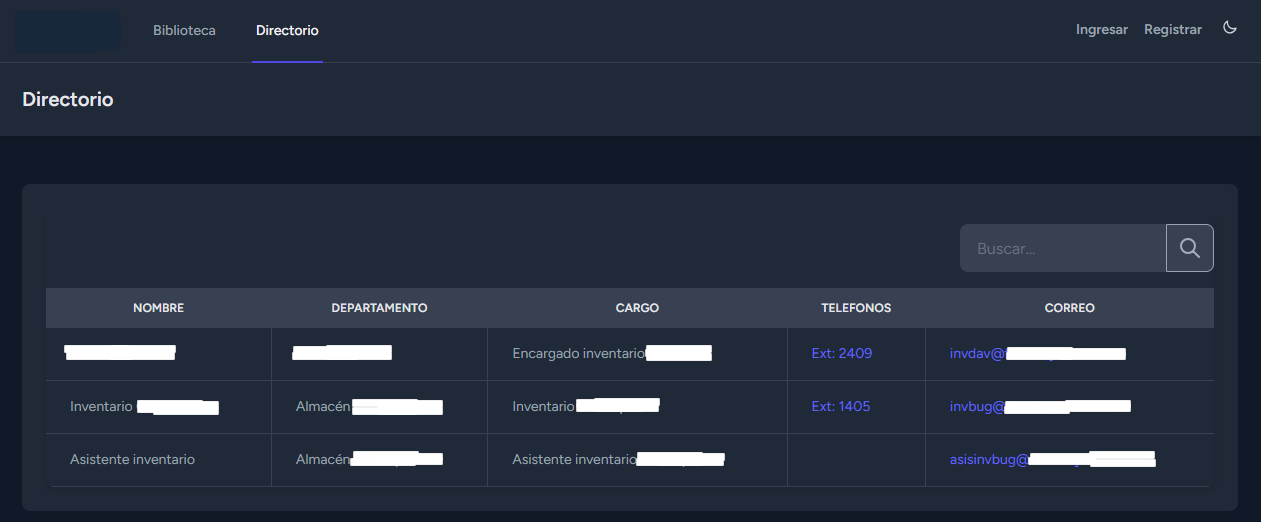Click the site logo in navbar

(68, 31)
